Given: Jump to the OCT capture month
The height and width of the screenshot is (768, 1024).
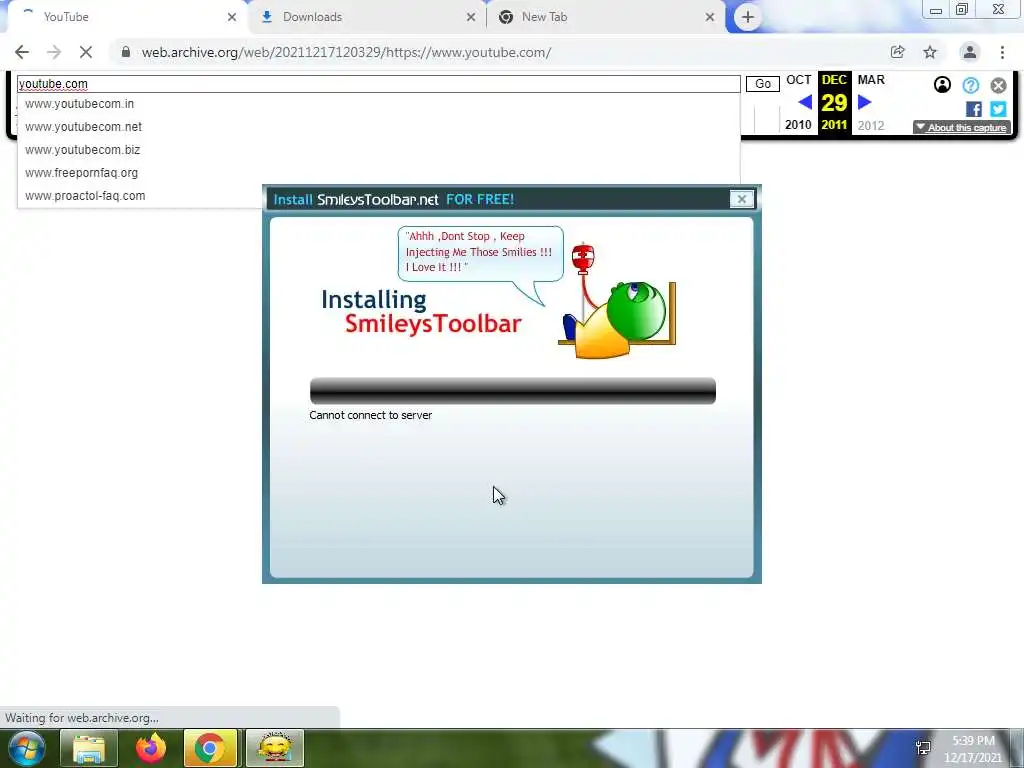Looking at the screenshot, I should 798,80.
